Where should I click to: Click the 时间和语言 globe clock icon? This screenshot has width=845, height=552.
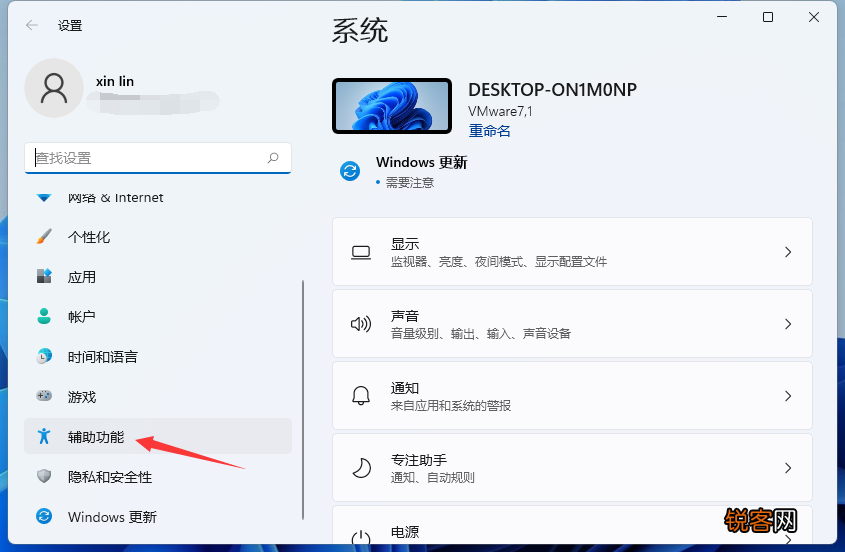click(x=44, y=356)
